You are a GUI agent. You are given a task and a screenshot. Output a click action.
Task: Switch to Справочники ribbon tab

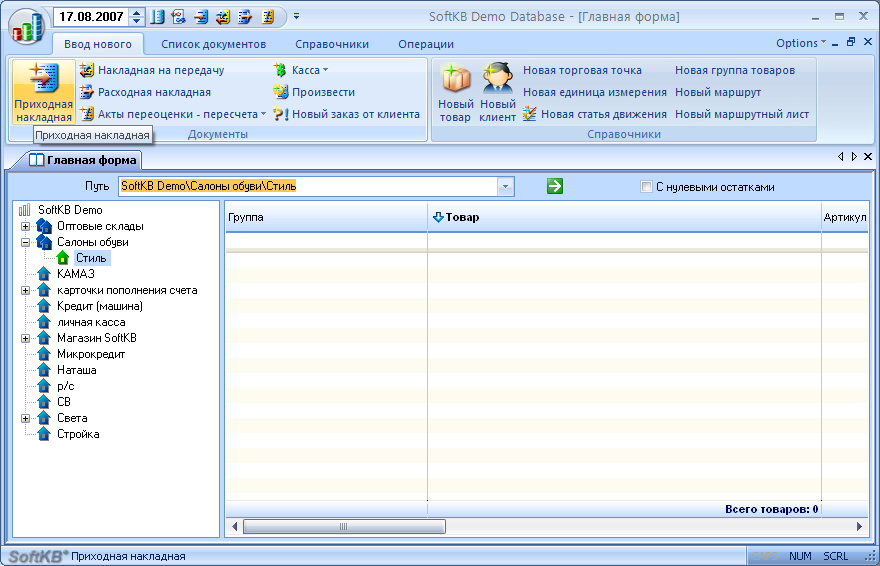[332, 44]
